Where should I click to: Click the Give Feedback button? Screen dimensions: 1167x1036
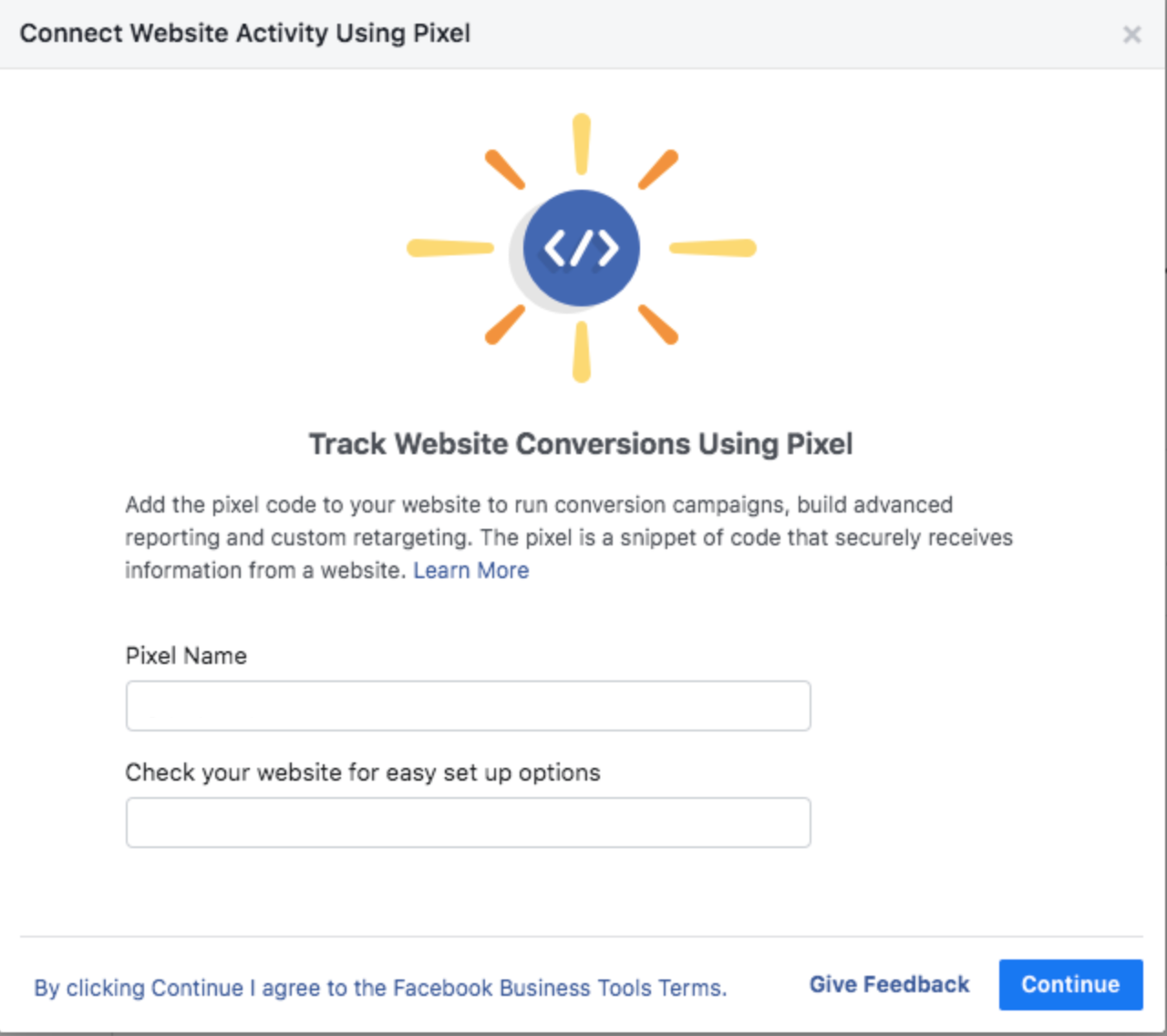[889, 985]
